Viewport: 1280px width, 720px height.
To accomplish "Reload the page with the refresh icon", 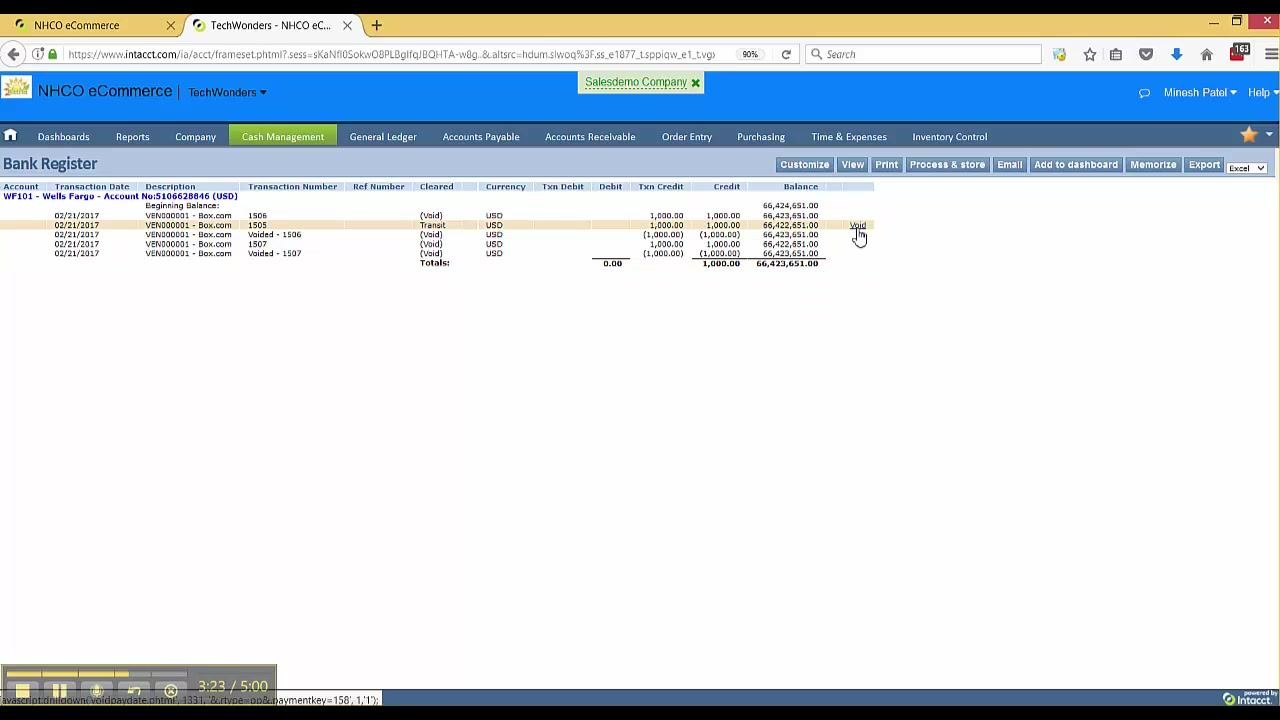I will [x=786, y=54].
